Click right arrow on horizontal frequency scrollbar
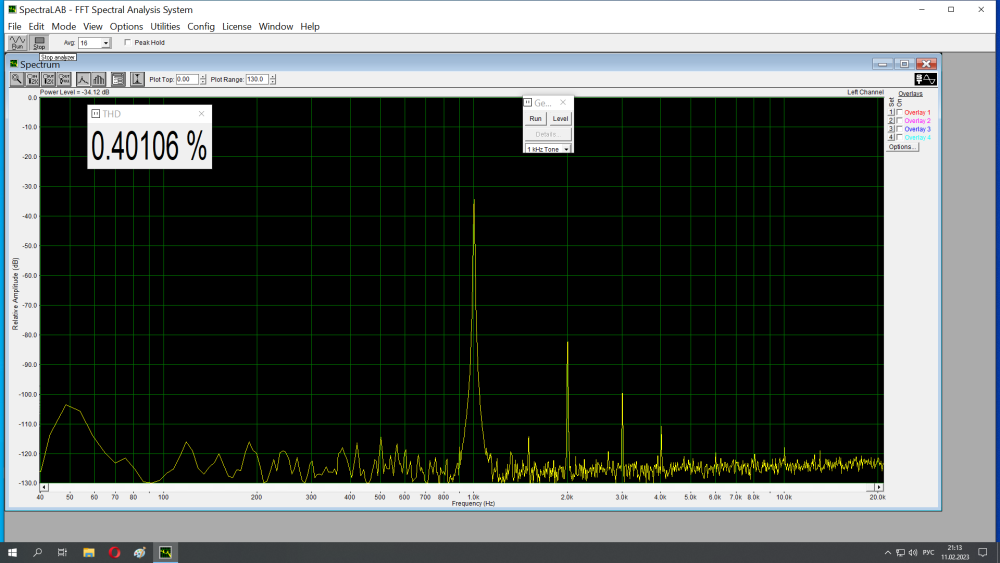 click(x=879, y=486)
